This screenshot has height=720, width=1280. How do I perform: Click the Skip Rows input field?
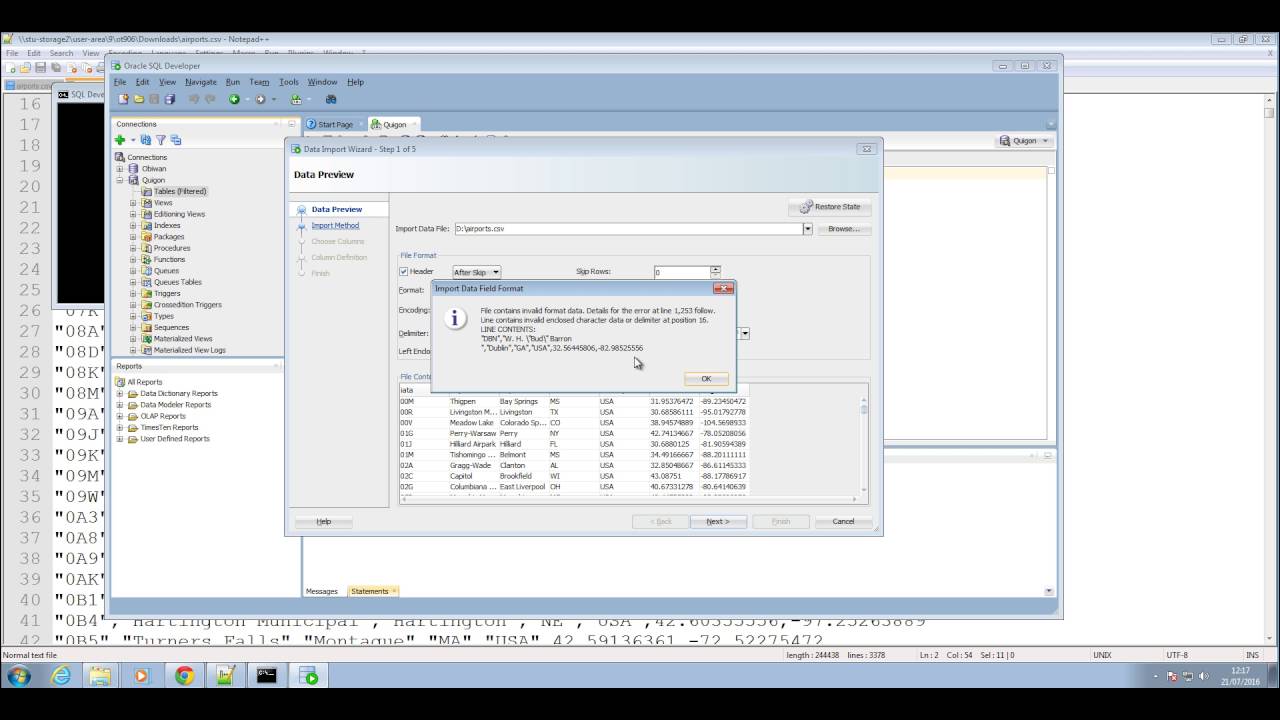[682, 272]
